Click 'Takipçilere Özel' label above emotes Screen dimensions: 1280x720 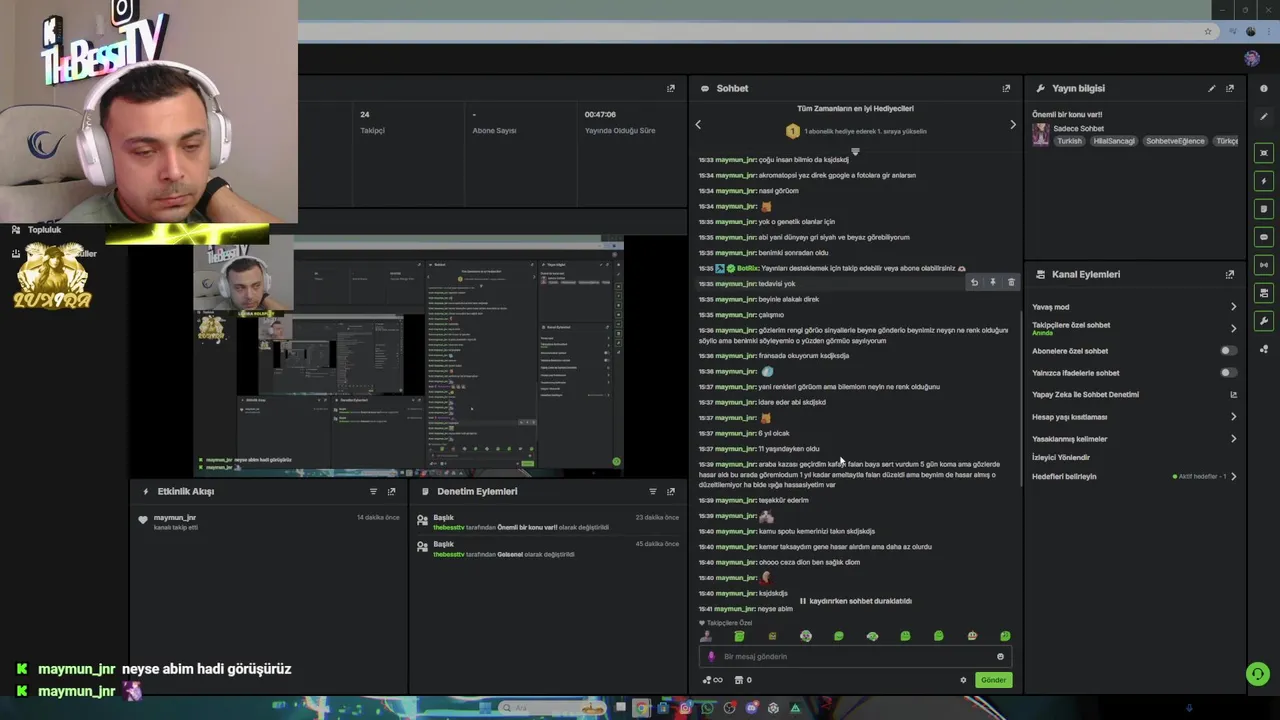pos(728,623)
